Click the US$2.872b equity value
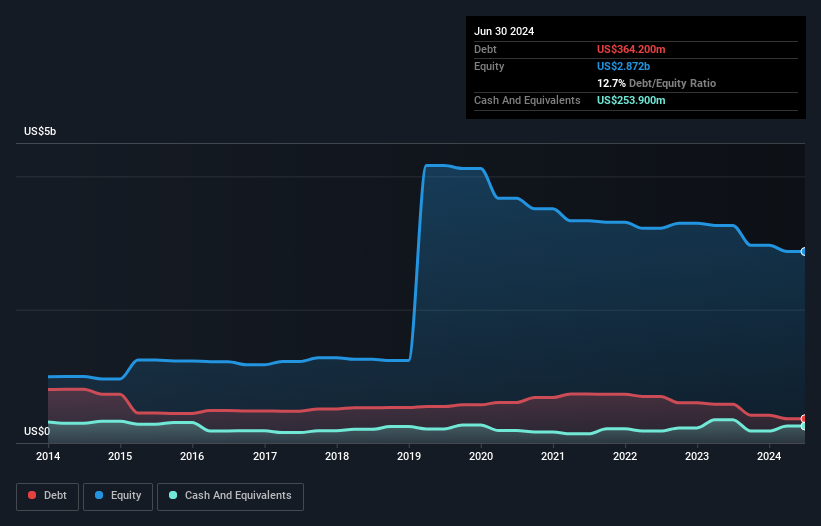Screen dimensions: 821x526 point(623,66)
